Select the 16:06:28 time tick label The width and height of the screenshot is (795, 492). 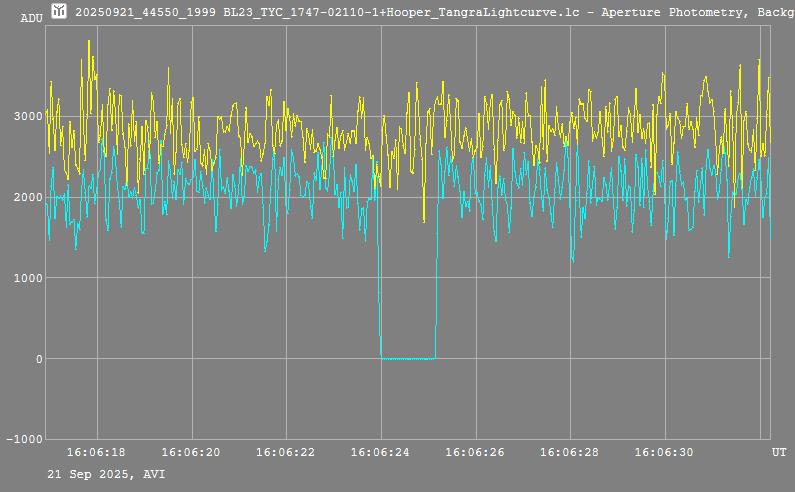click(570, 453)
